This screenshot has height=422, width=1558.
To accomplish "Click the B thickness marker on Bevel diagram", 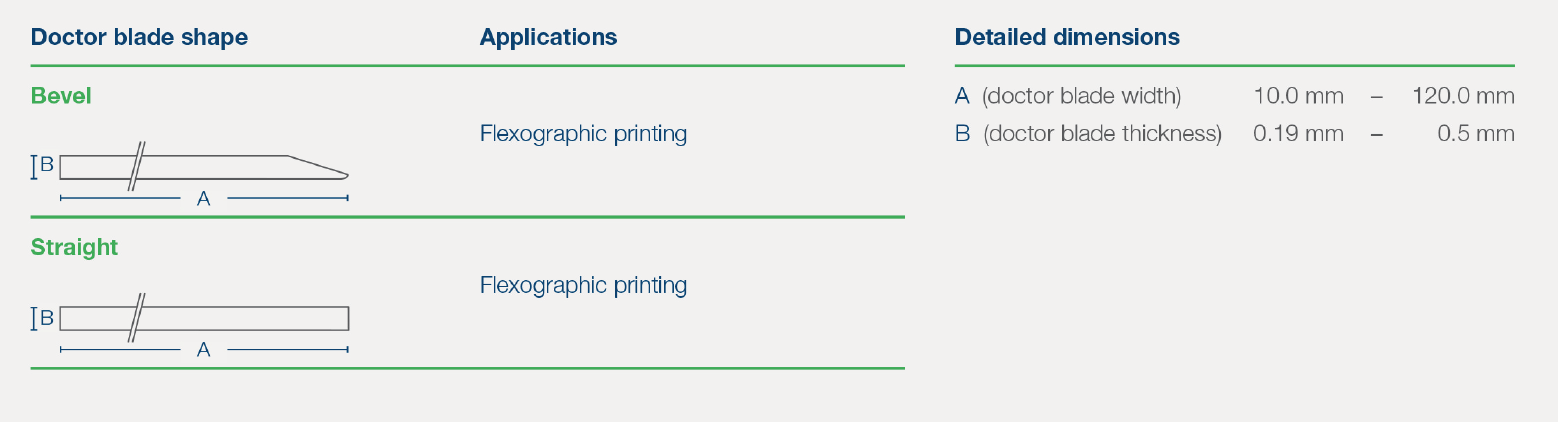I will (x=42, y=167).
